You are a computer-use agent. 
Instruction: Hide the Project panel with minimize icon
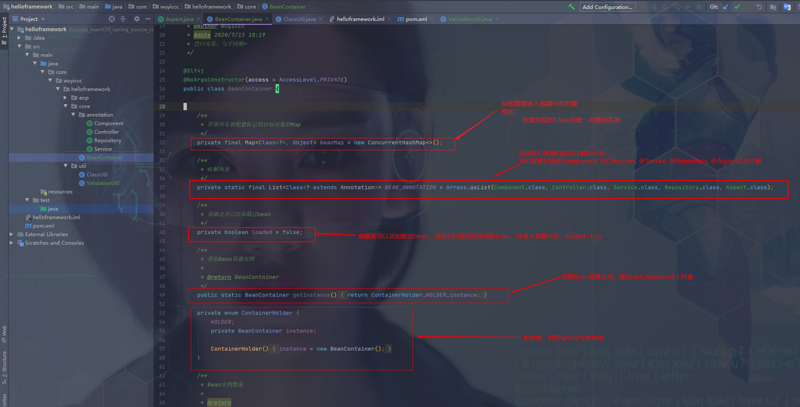coord(148,19)
